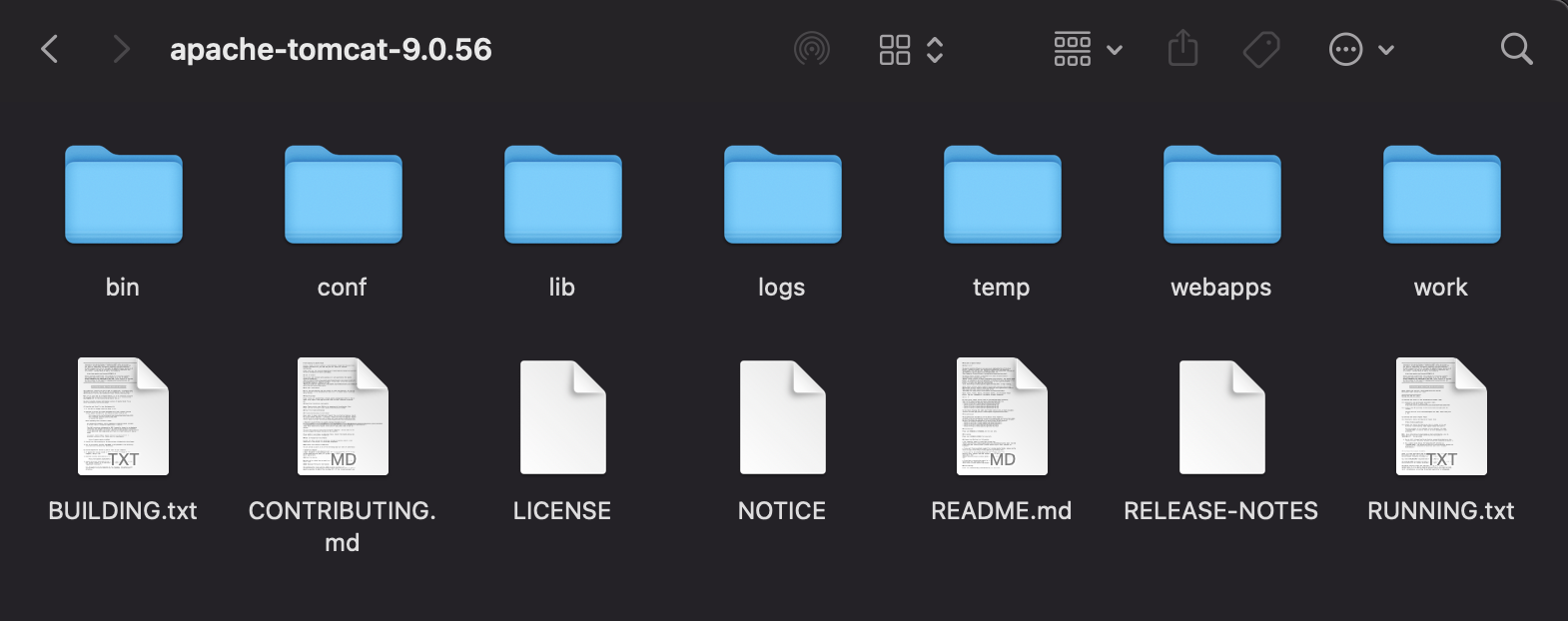Select the bin folder
This screenshot has height=621, width=1568.
pyautogui.click(x=123, y=196)
